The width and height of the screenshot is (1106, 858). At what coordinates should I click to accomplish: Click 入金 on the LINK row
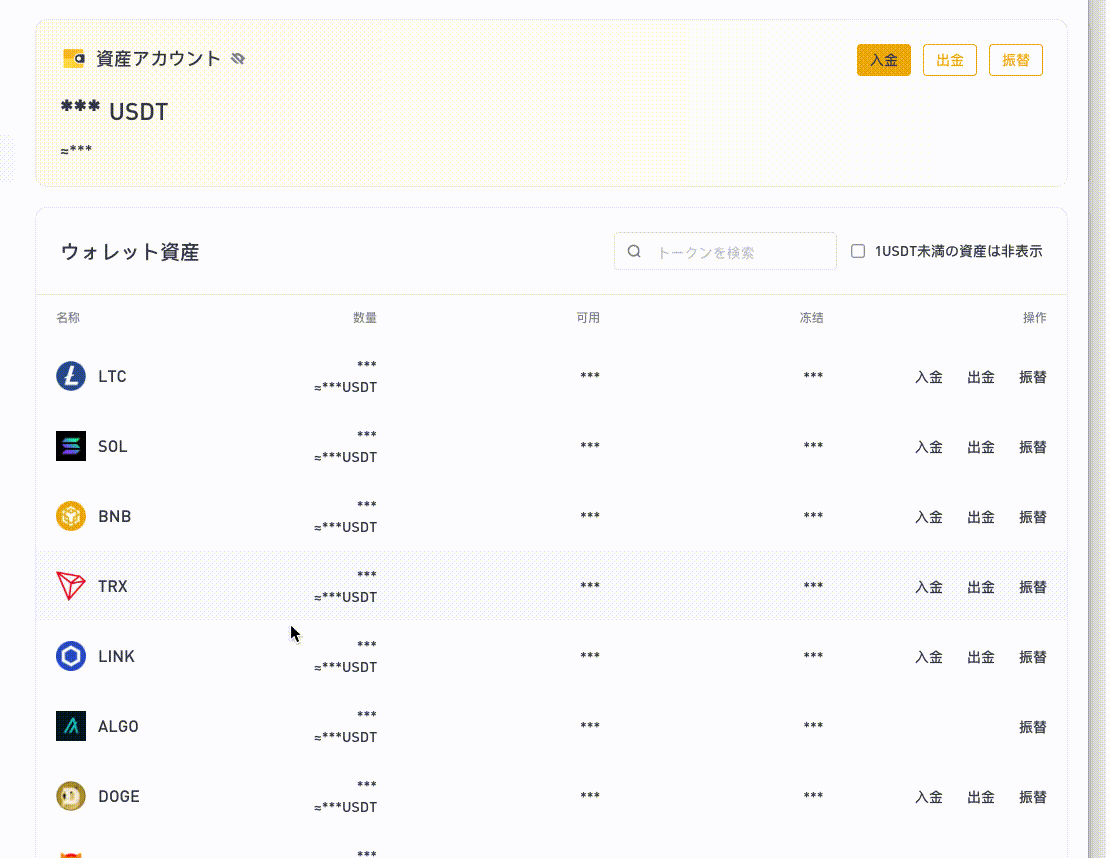coord(929,656)
